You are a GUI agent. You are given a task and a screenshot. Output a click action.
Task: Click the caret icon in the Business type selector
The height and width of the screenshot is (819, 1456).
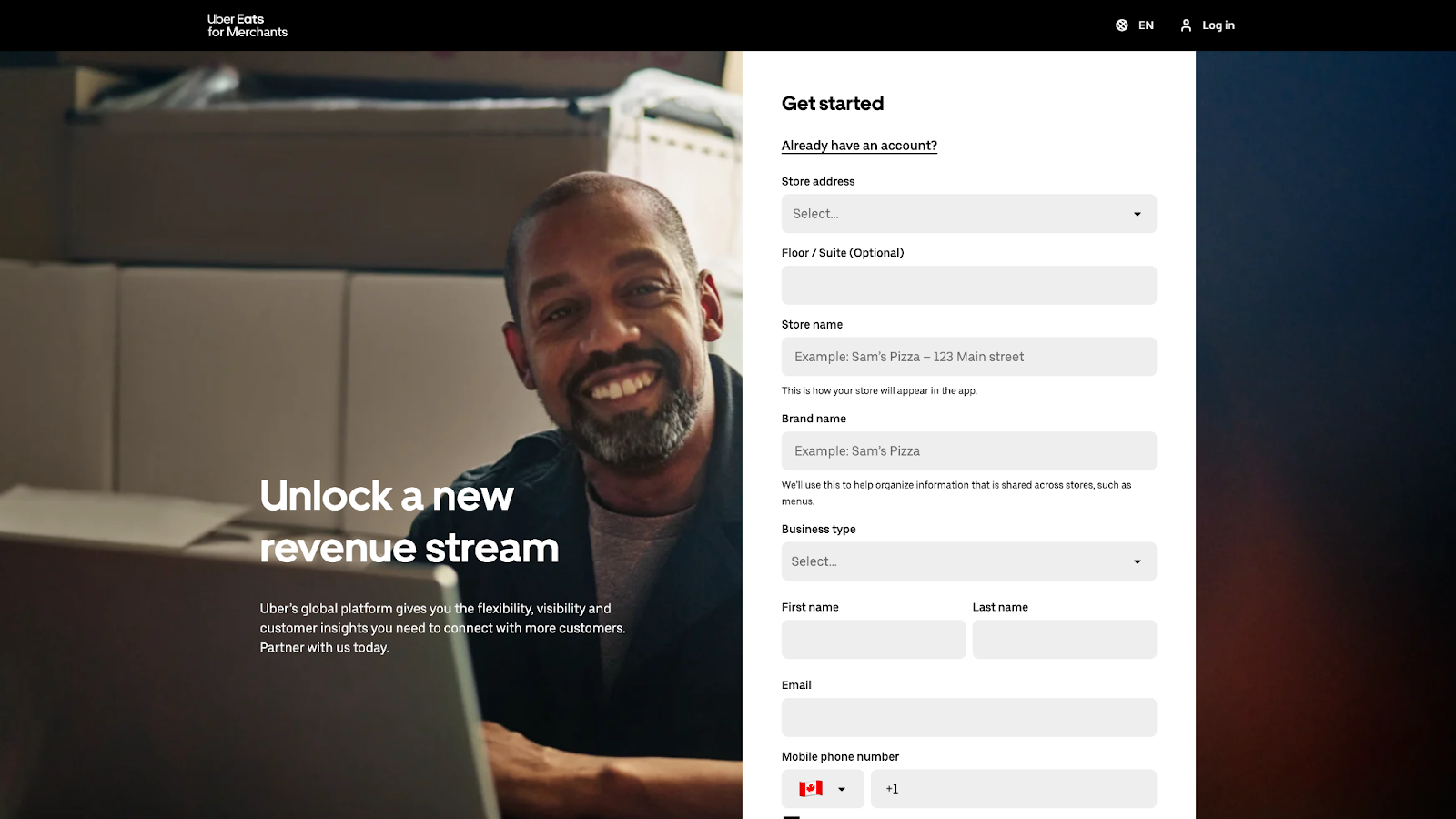click(x=1137, y=561)
